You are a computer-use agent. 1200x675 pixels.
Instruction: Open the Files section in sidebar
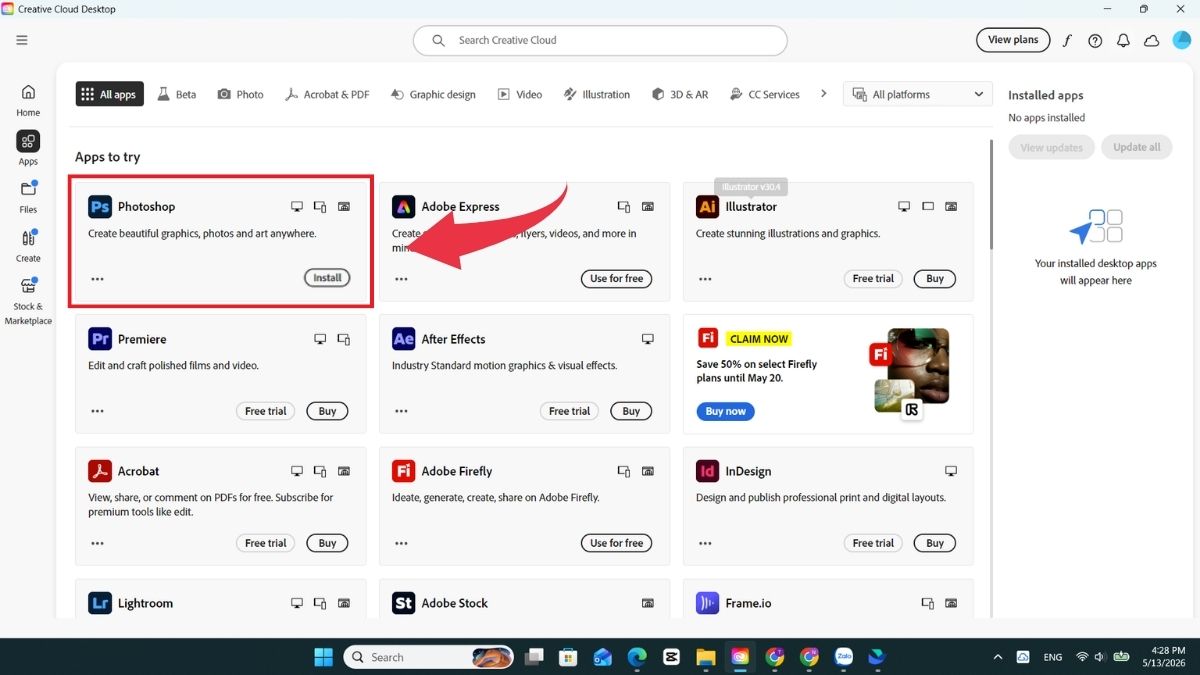point(28,196)
